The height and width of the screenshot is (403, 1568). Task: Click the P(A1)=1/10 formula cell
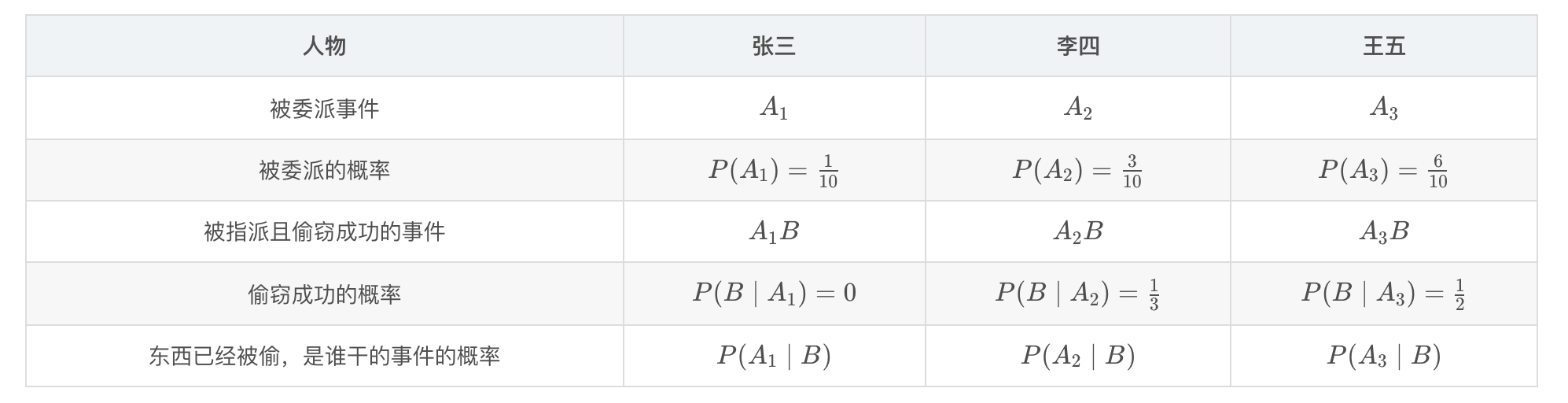tap(774, 170)
